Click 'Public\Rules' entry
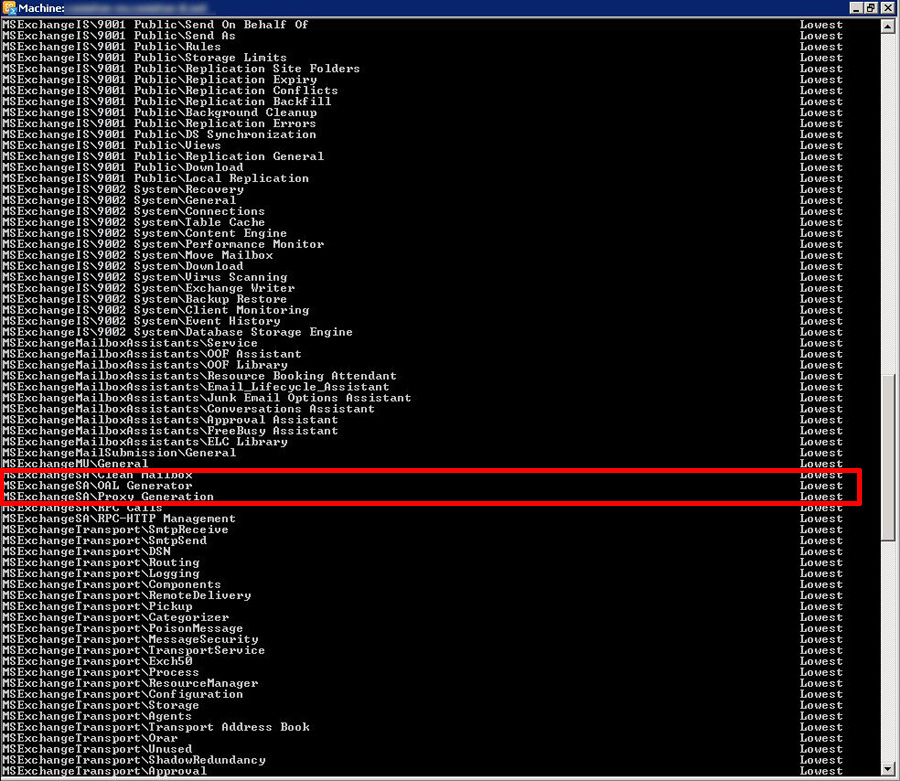900x781 pixels. tap(422, 46)
